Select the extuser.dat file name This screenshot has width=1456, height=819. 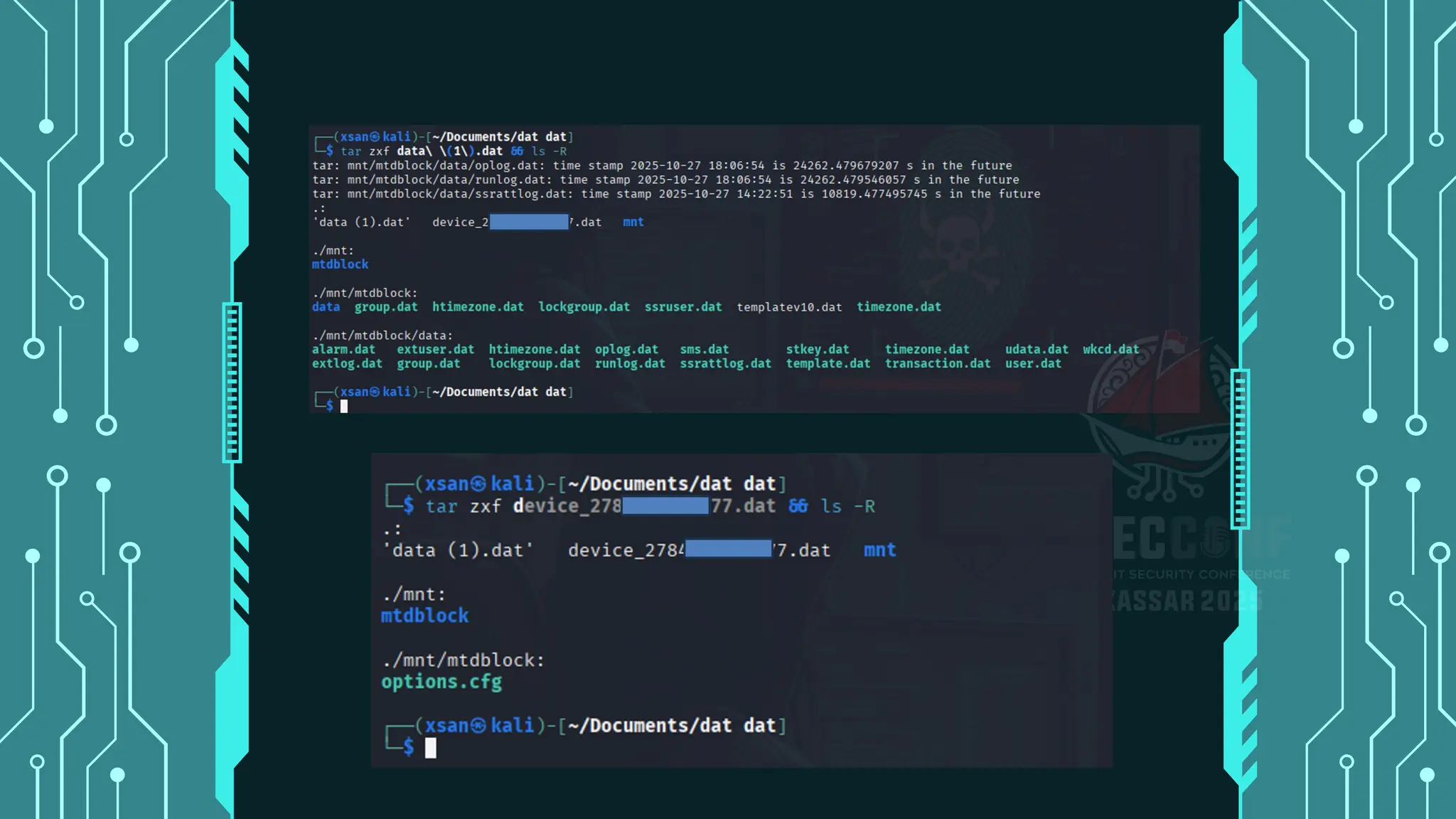(x=435, y=350)
